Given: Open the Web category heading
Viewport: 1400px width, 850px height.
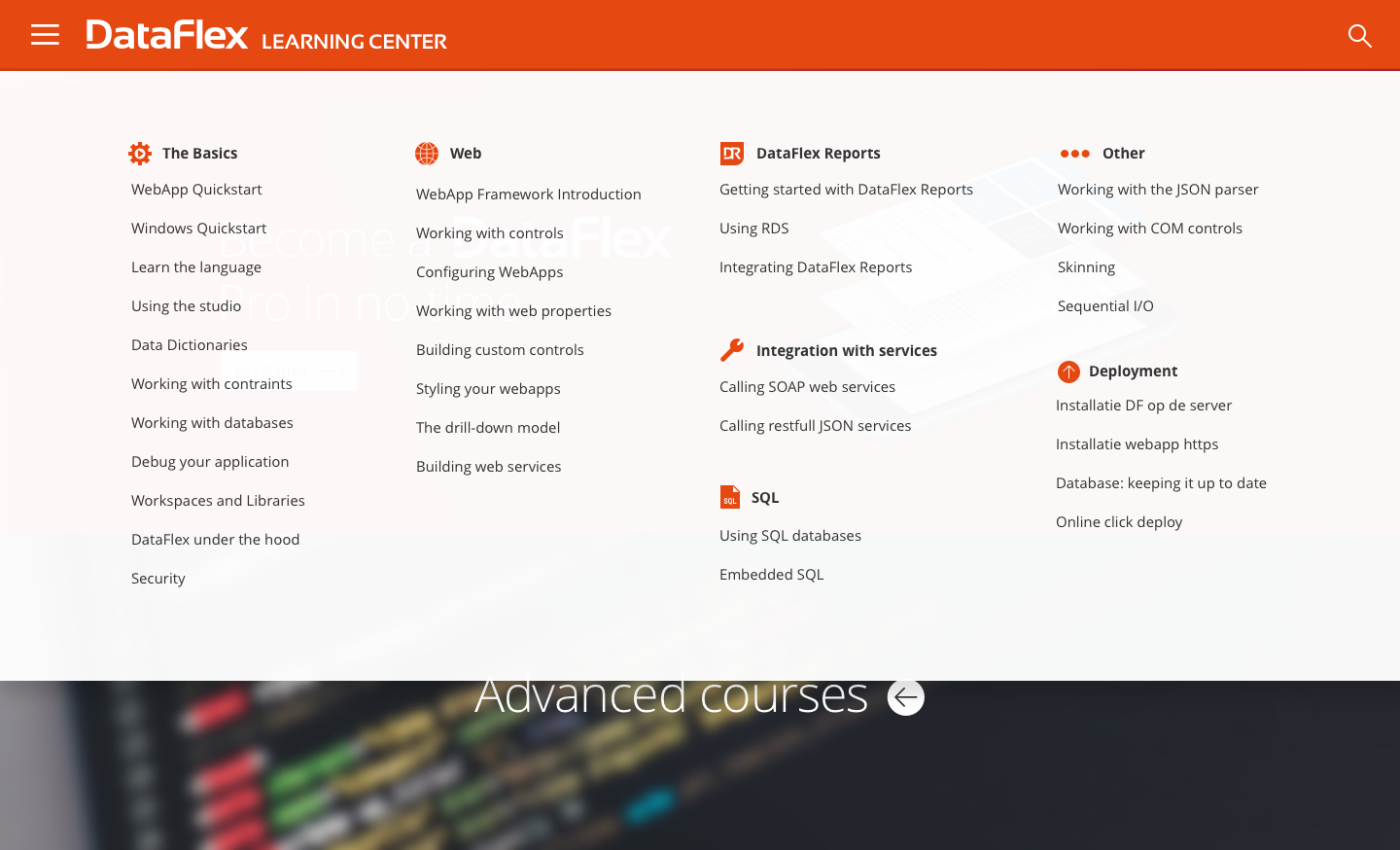Looking at the screenshot, I should pyautogui.click(x=466, y=154).
